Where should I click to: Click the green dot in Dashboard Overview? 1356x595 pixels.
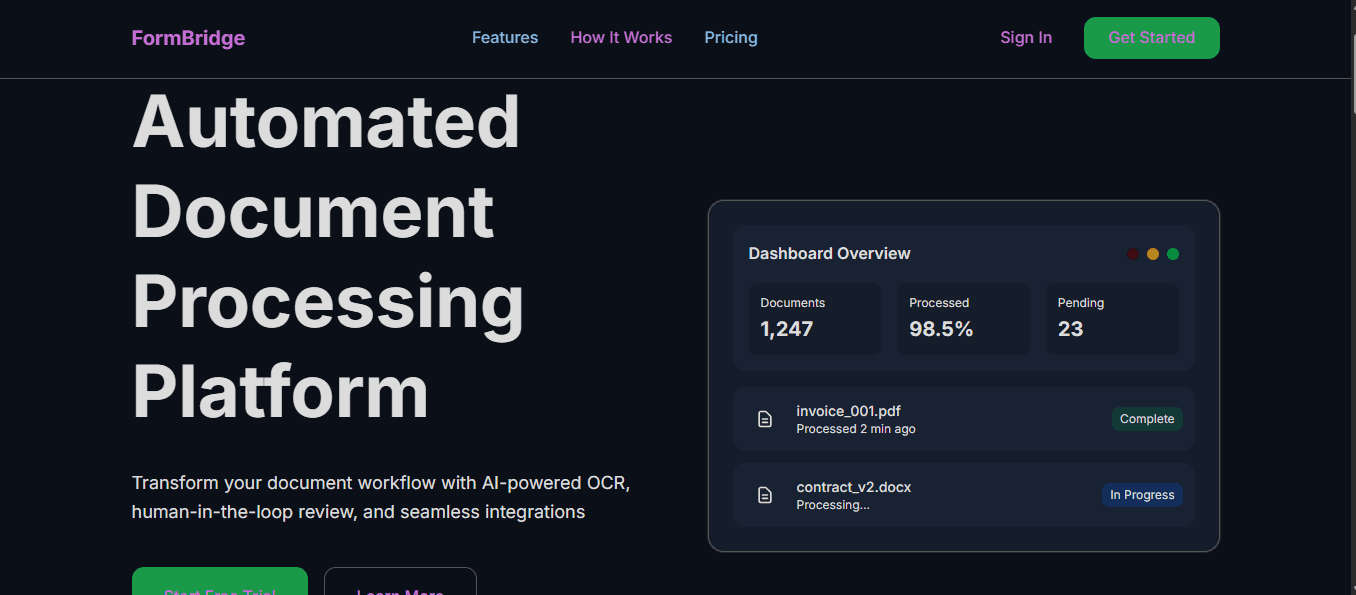[1173, 254]
